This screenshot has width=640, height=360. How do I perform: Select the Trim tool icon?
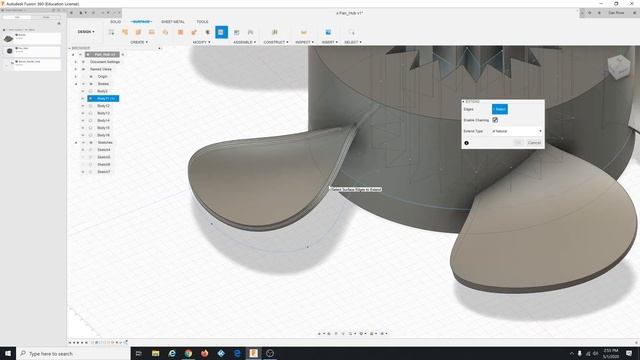click(194, 32)
